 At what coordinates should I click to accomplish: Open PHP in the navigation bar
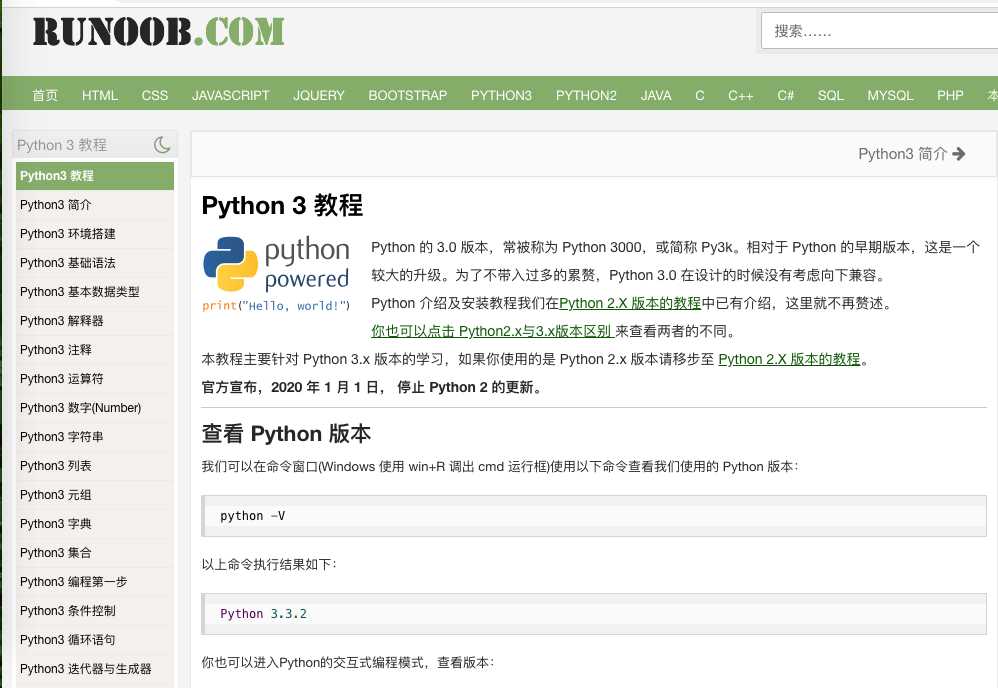click(950, 95)
